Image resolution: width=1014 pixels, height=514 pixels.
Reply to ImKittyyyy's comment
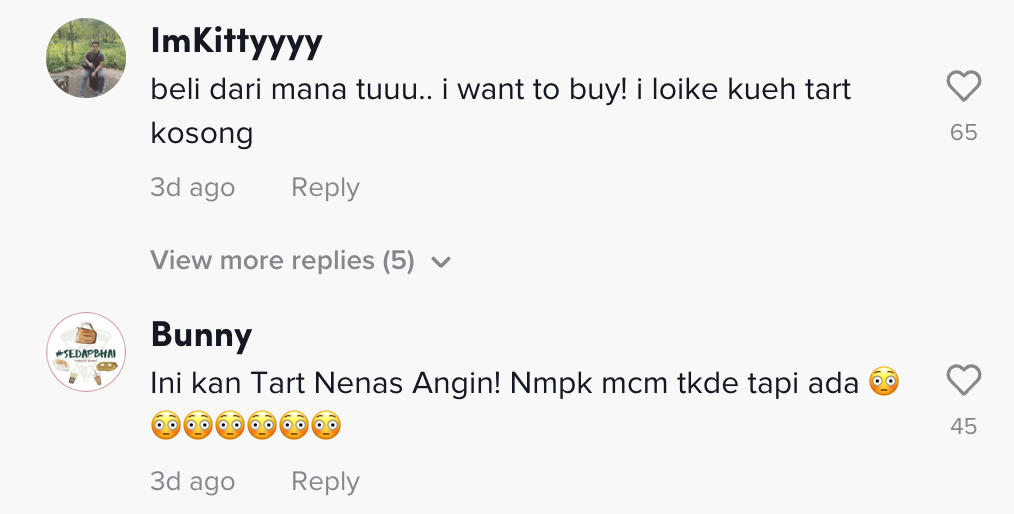325,188
